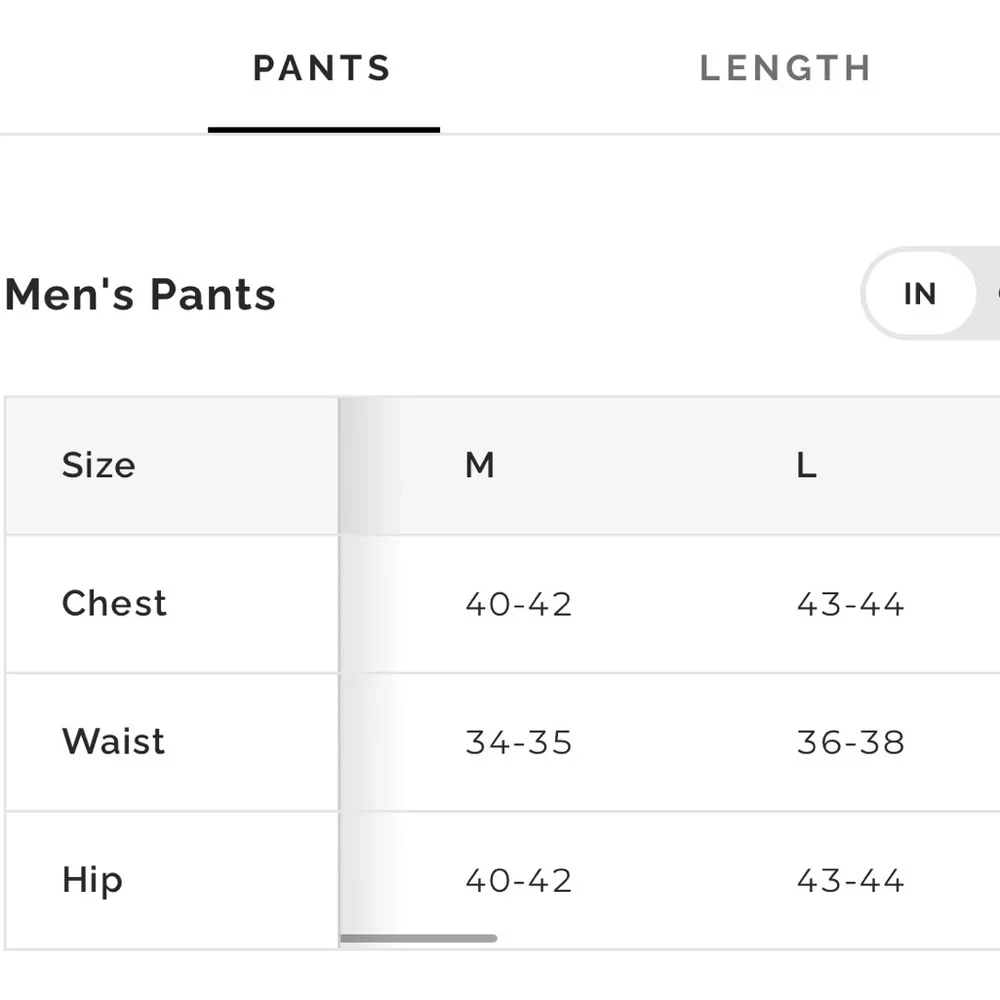Click the table's horizontal scrollbar thumb
The image size is (1000, 1000).
coord(418,938)
